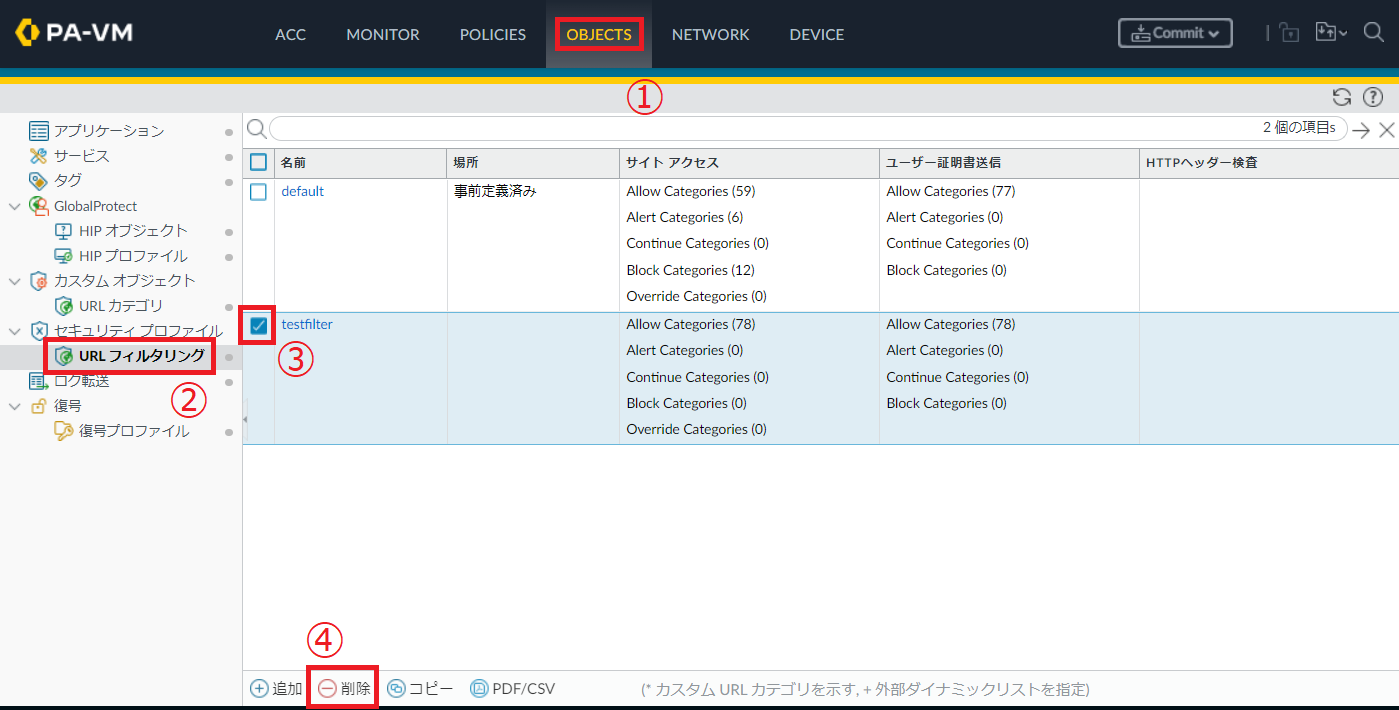
Task: Switch to the NETWORK tab
Action: pos(710,34)
